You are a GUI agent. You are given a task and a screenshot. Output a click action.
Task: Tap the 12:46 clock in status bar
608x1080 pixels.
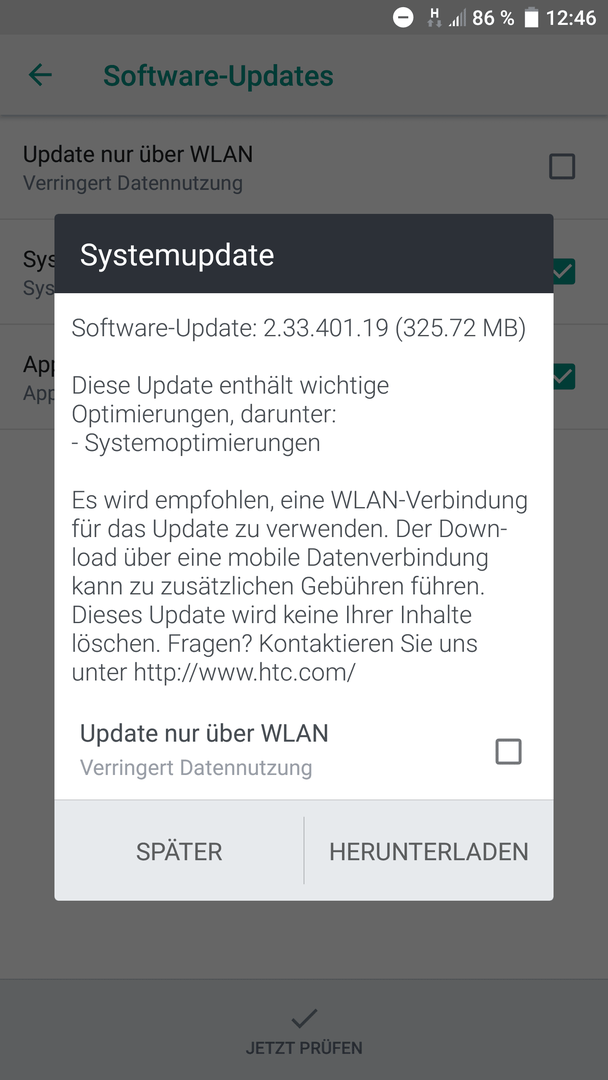click(571, 18)
